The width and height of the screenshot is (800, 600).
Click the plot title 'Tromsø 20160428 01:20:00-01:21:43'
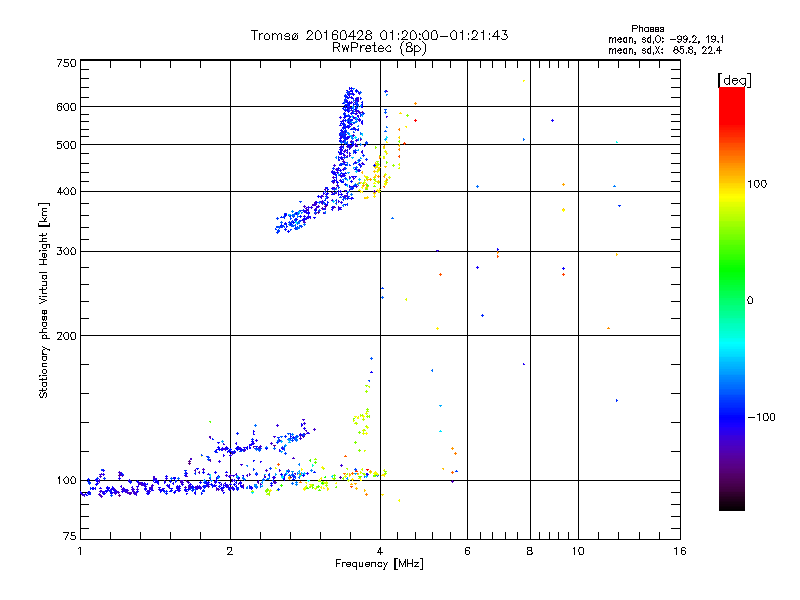point(379,35)
